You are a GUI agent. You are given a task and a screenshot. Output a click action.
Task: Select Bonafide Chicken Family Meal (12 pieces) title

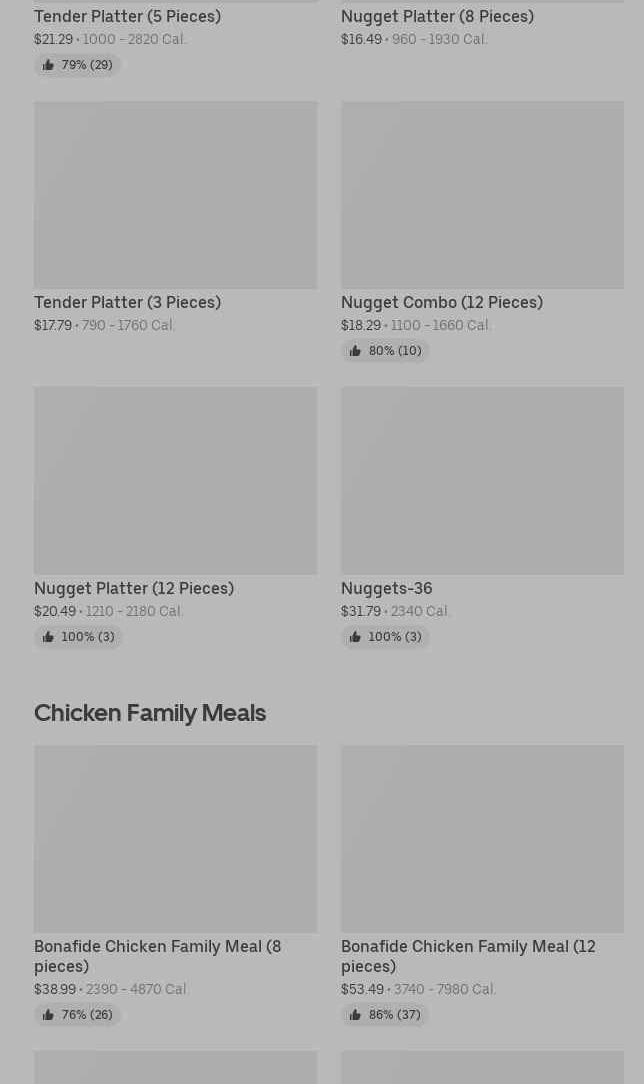(468, 956)
